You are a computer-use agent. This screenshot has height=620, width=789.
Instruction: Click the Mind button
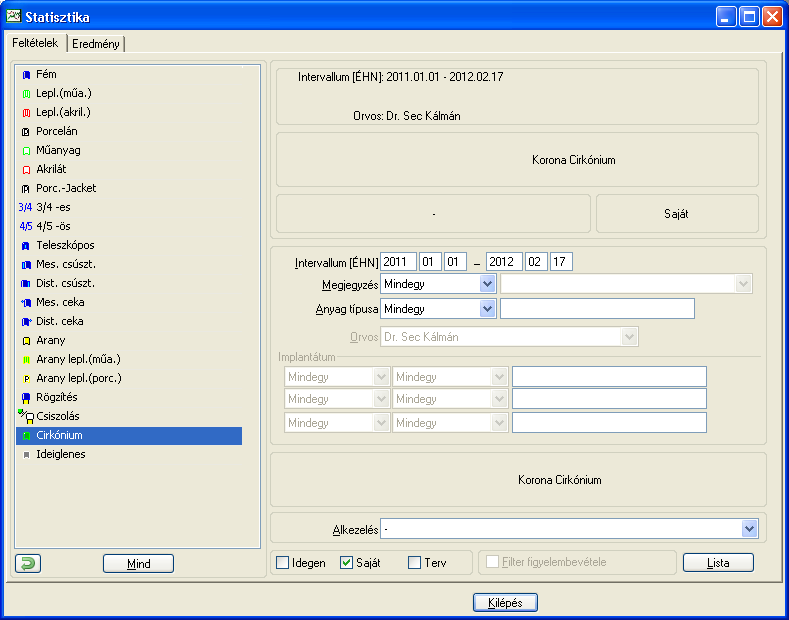(x=138, y=564)
